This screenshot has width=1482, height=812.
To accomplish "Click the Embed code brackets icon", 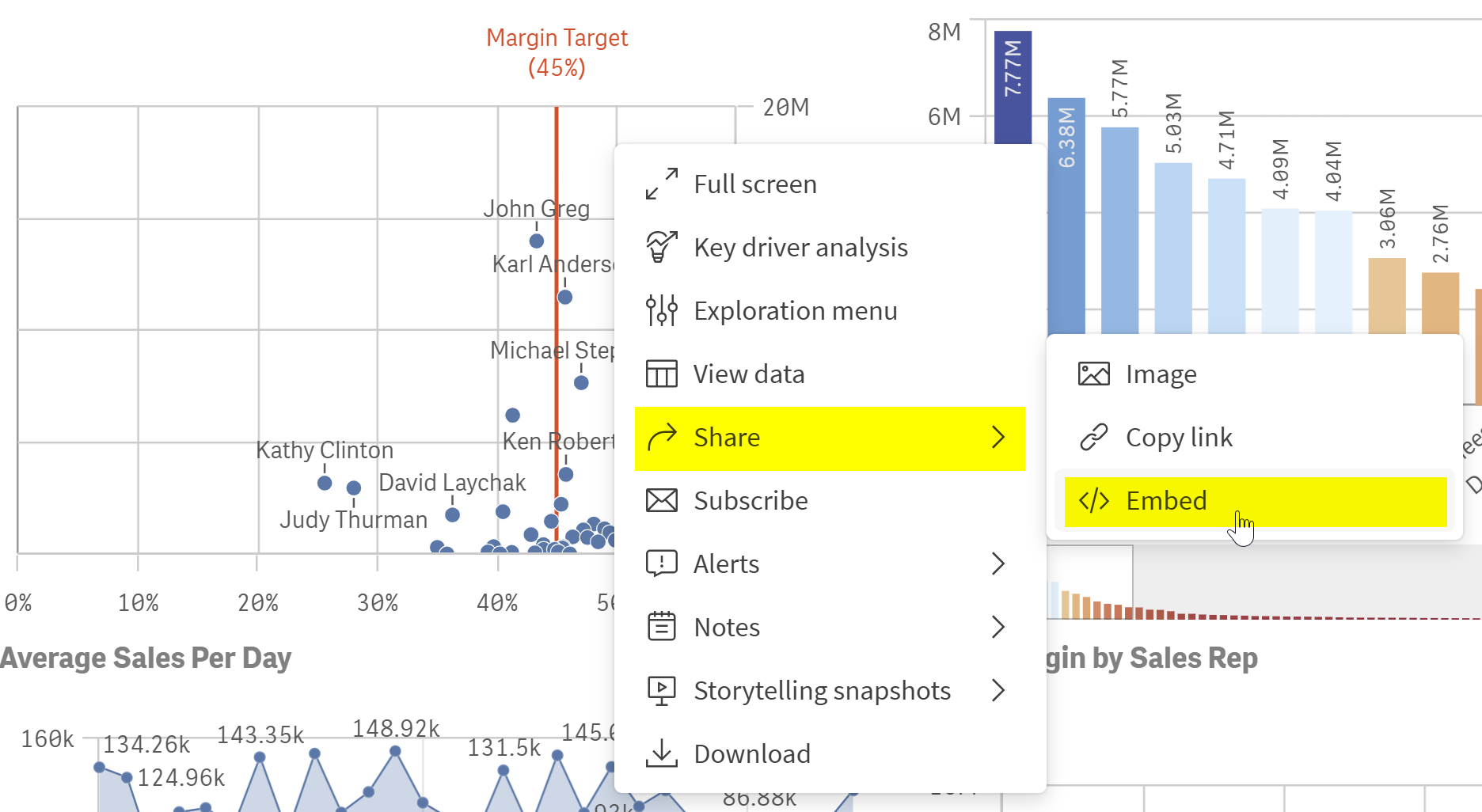I will pos(1094,500).
